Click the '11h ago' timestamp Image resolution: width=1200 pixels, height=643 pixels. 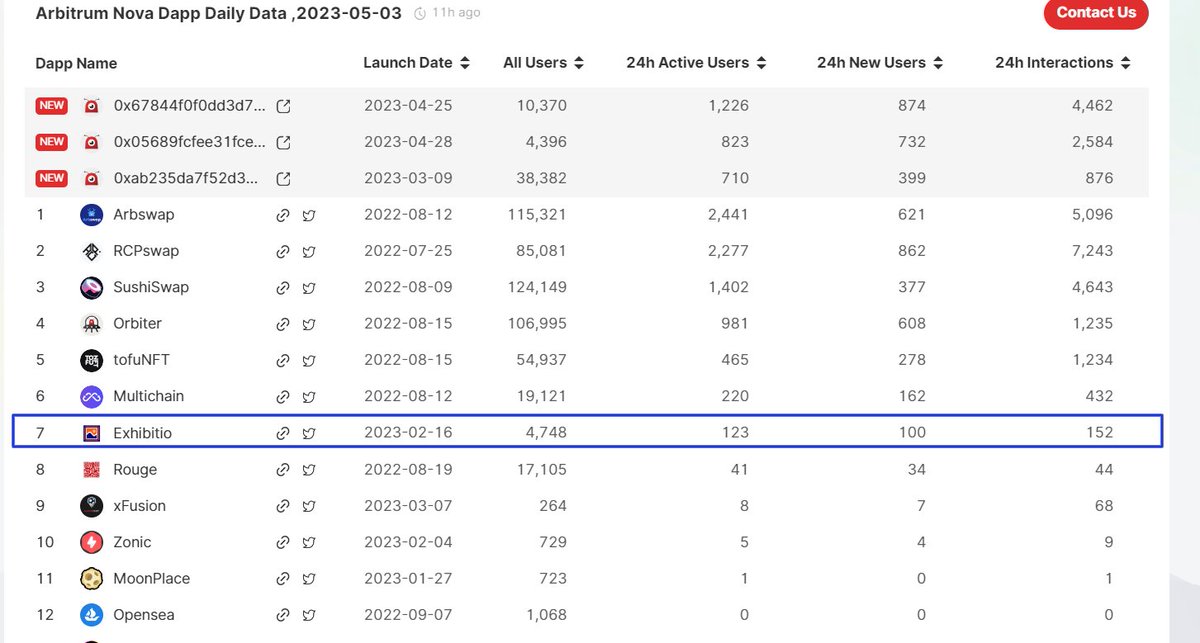tap(455, 13)
